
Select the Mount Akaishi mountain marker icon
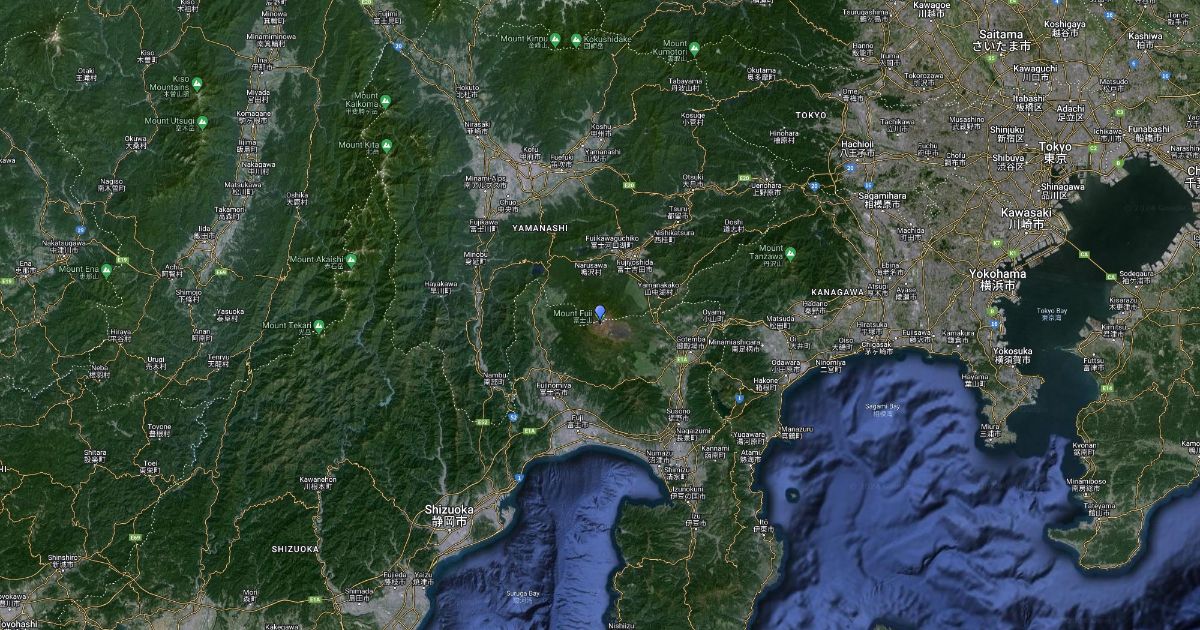point(351,259)
